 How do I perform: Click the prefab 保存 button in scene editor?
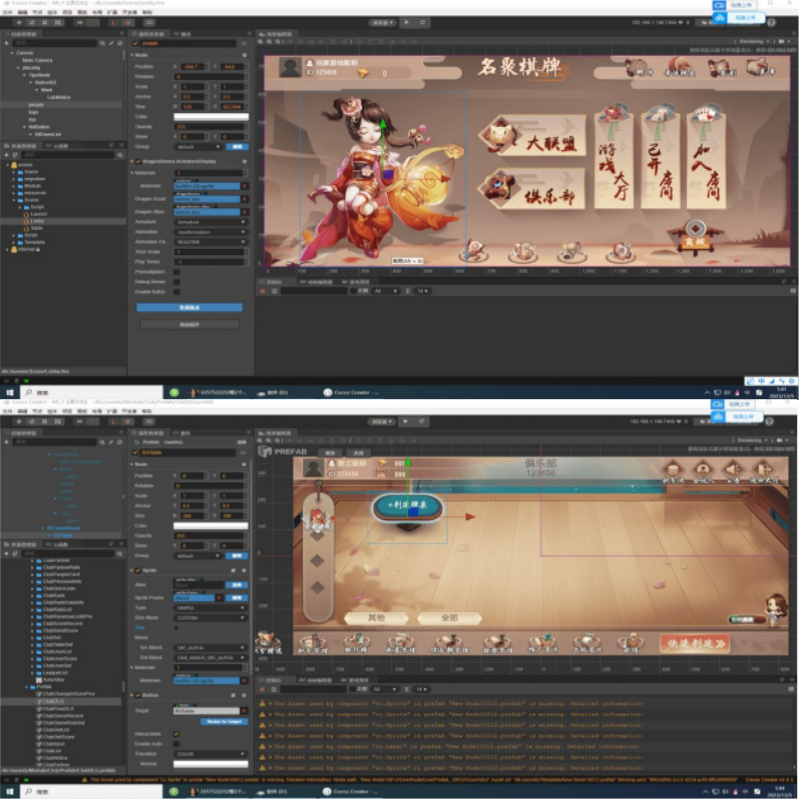pyautogui.click(x=330, y=453)
